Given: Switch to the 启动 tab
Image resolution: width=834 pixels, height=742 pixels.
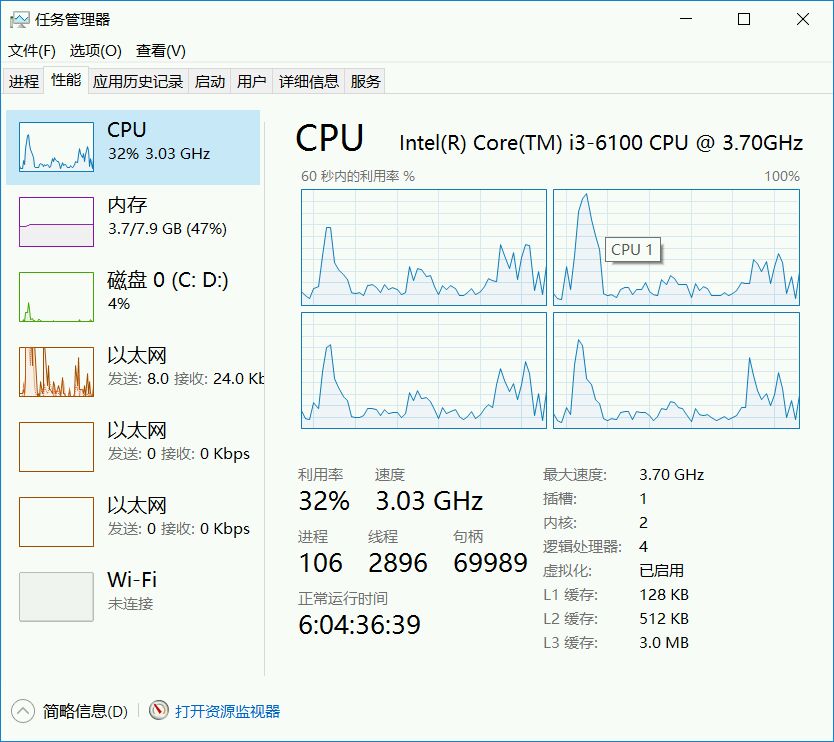Looking at the screenshot, I should [210, 82].
